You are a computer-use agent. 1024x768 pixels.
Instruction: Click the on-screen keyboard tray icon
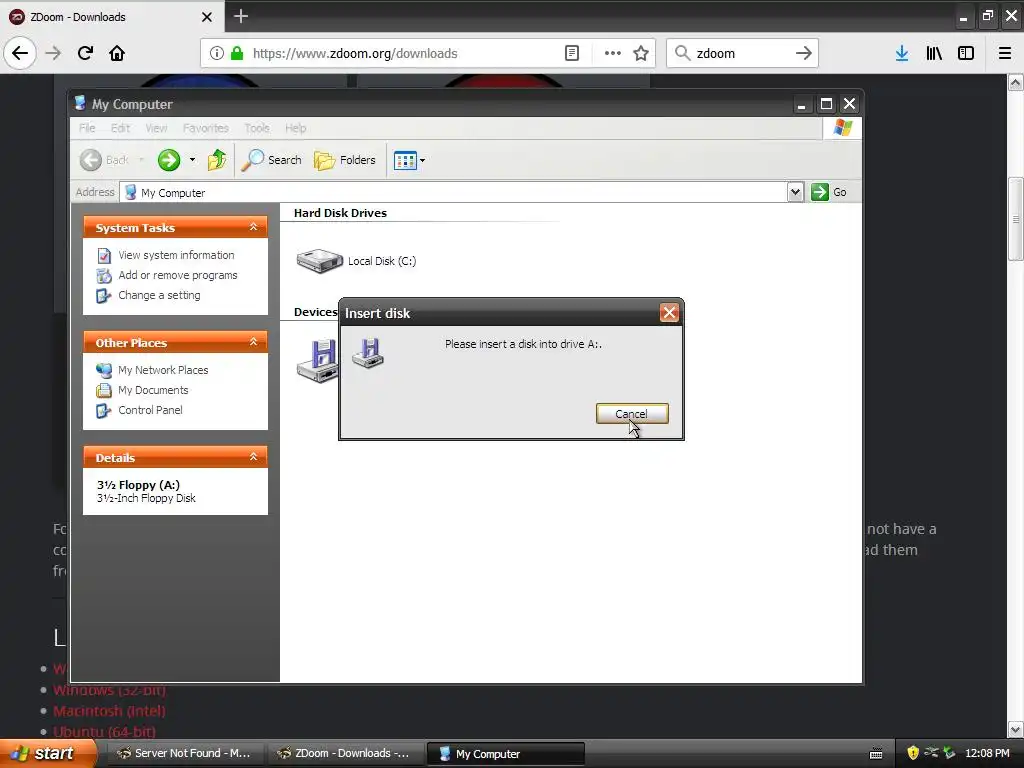[876, 754]
